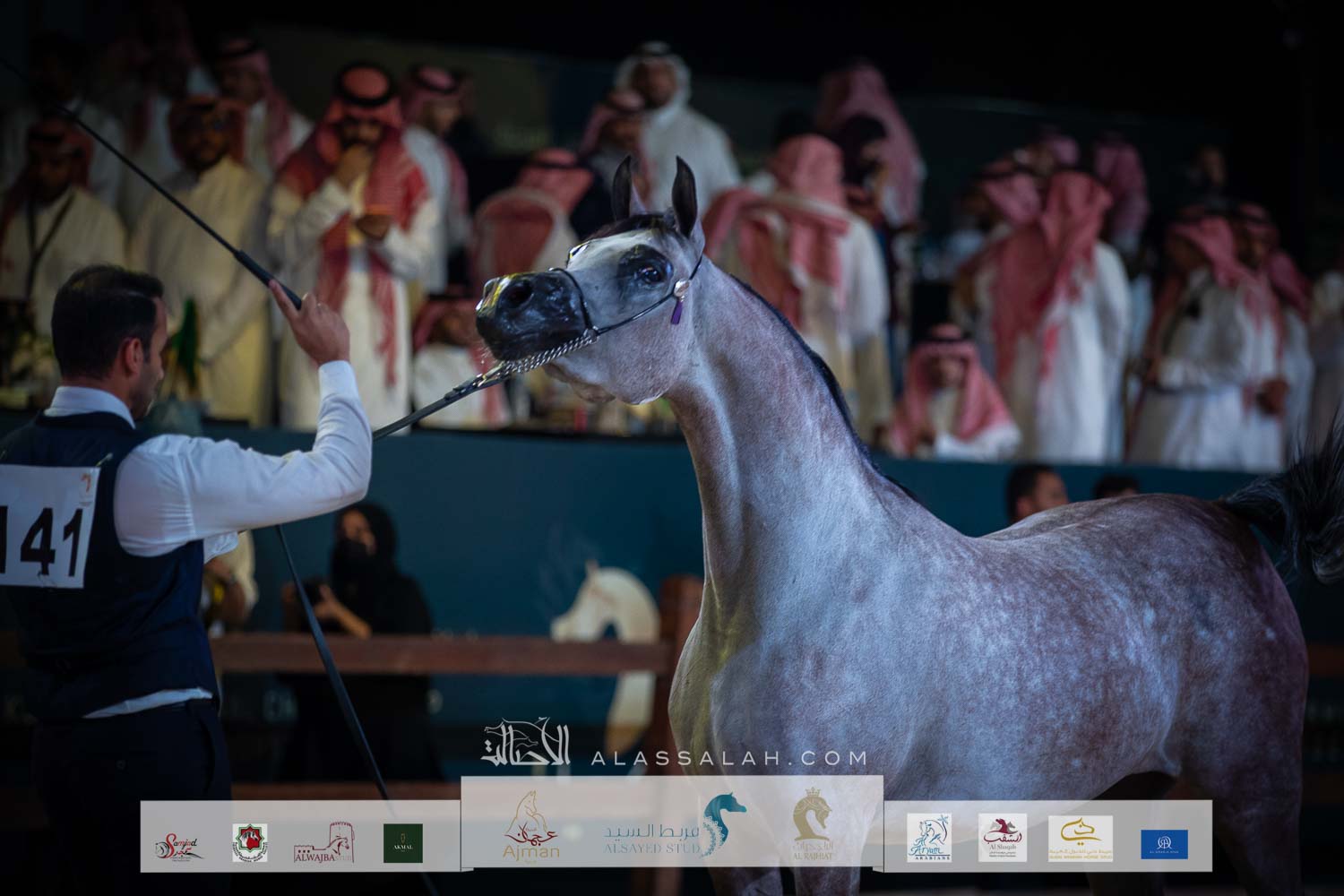
Task: Open the blue Al Arabia stud logo
Action: [x=1164, y=843]
